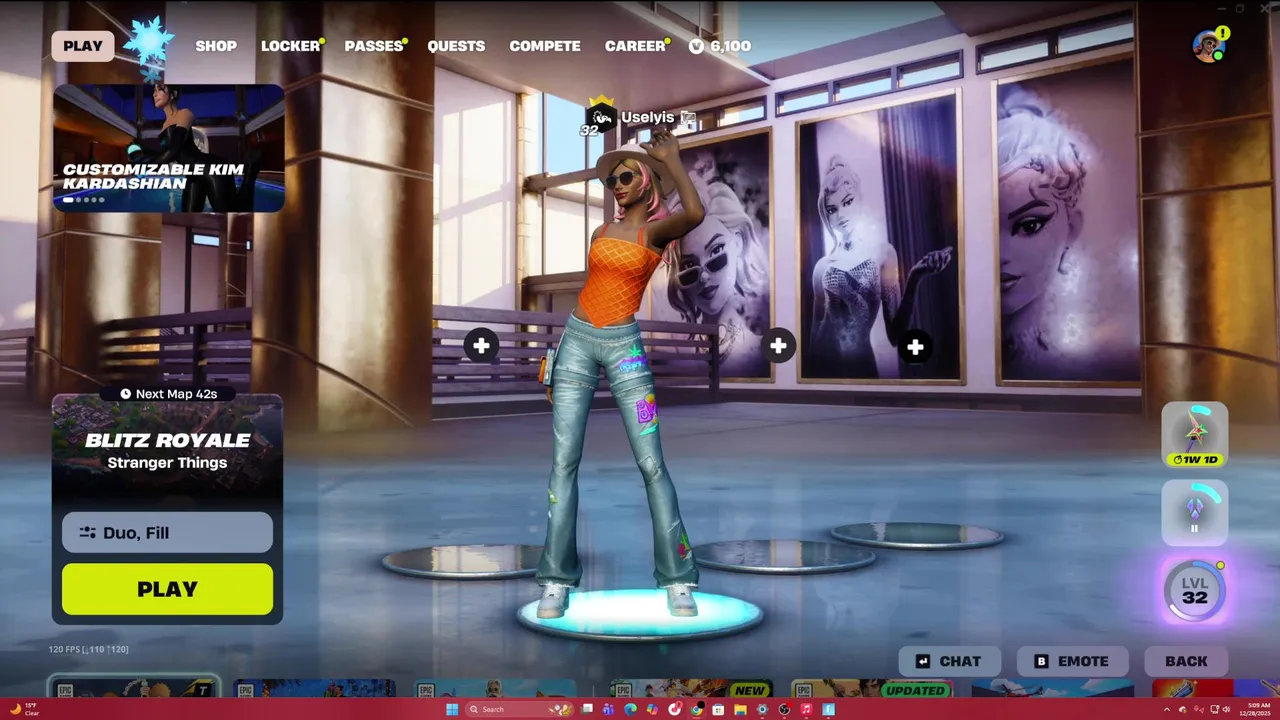Click the Uselyis player name
The height and width of the screenshot is (720, 1280).
(x=647, y=117)
